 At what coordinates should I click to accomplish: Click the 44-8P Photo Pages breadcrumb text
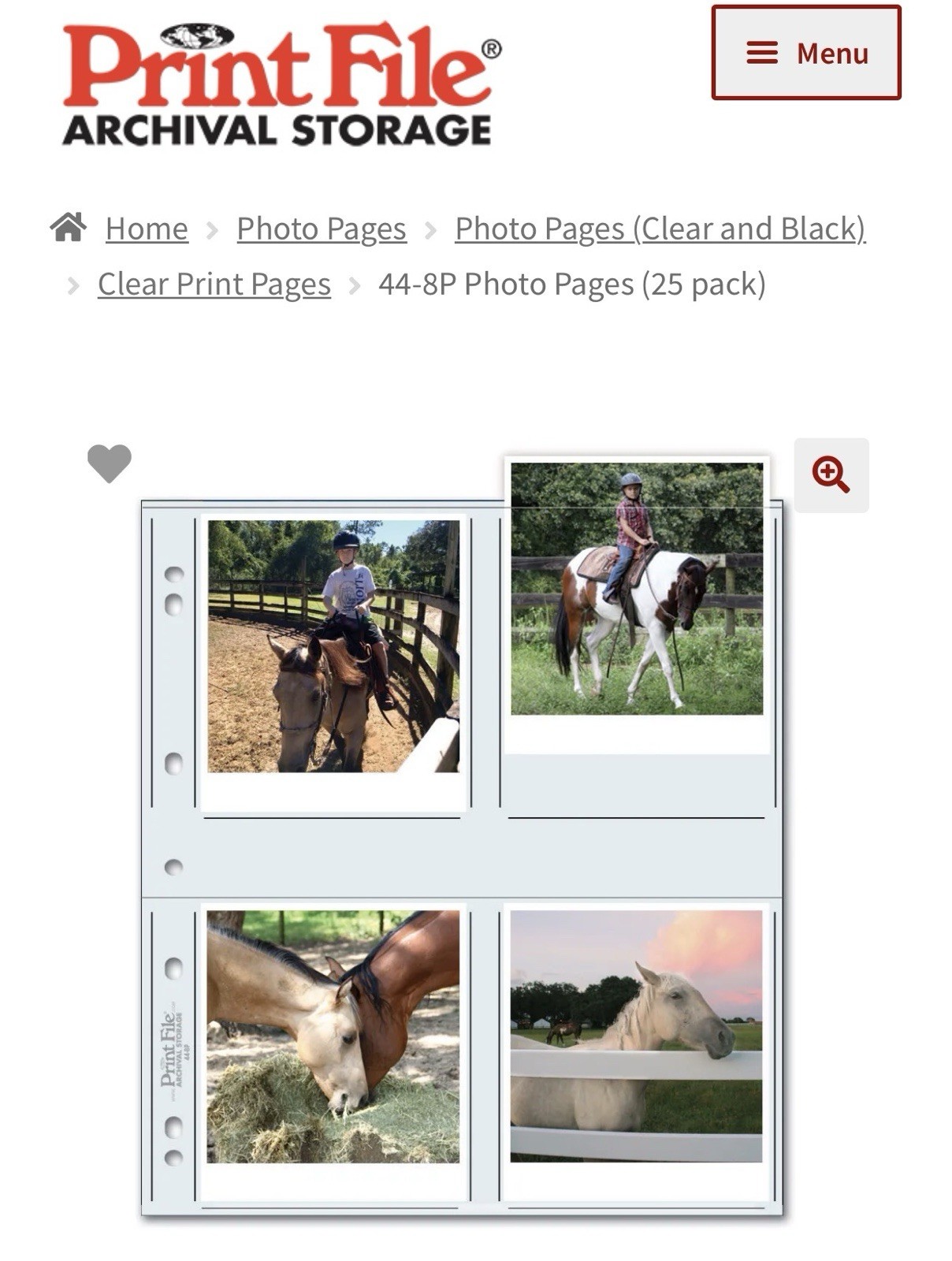[572, 284]
